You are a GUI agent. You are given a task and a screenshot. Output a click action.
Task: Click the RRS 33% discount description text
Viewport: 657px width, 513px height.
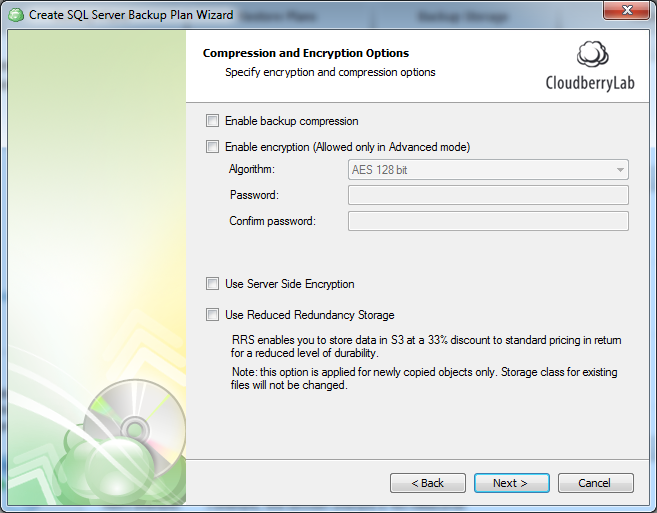(426, 346)
